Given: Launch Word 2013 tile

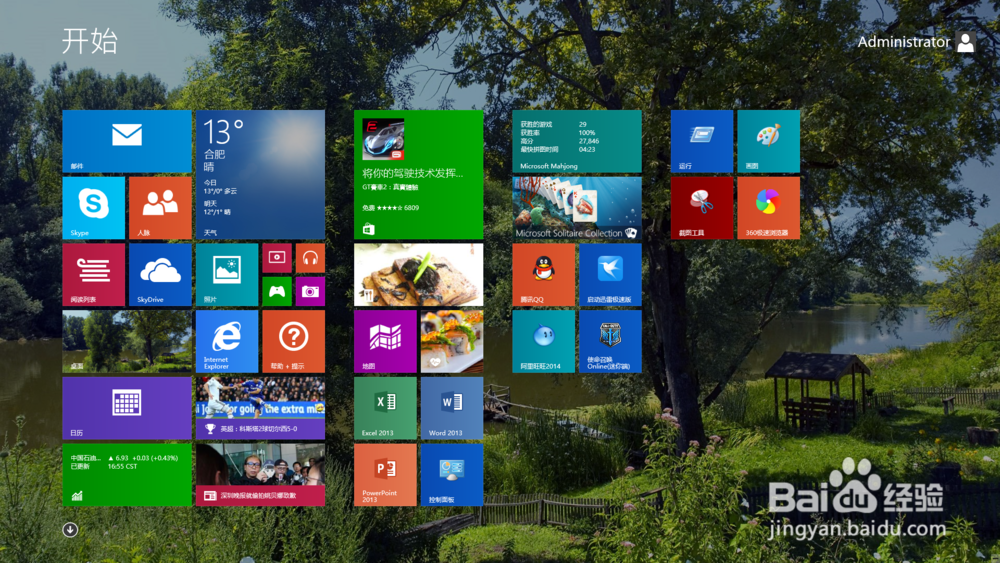Looking at the screenshot, I should point(452,407).
